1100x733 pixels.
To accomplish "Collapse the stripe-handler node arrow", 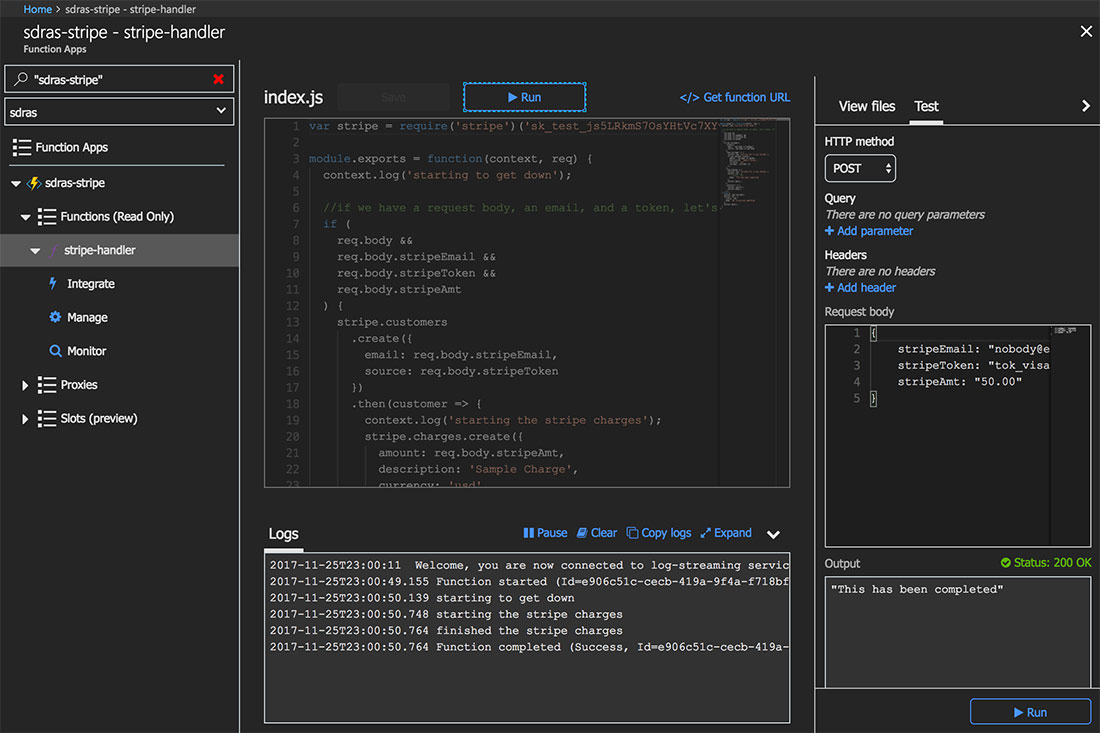I will pos(35,251).
